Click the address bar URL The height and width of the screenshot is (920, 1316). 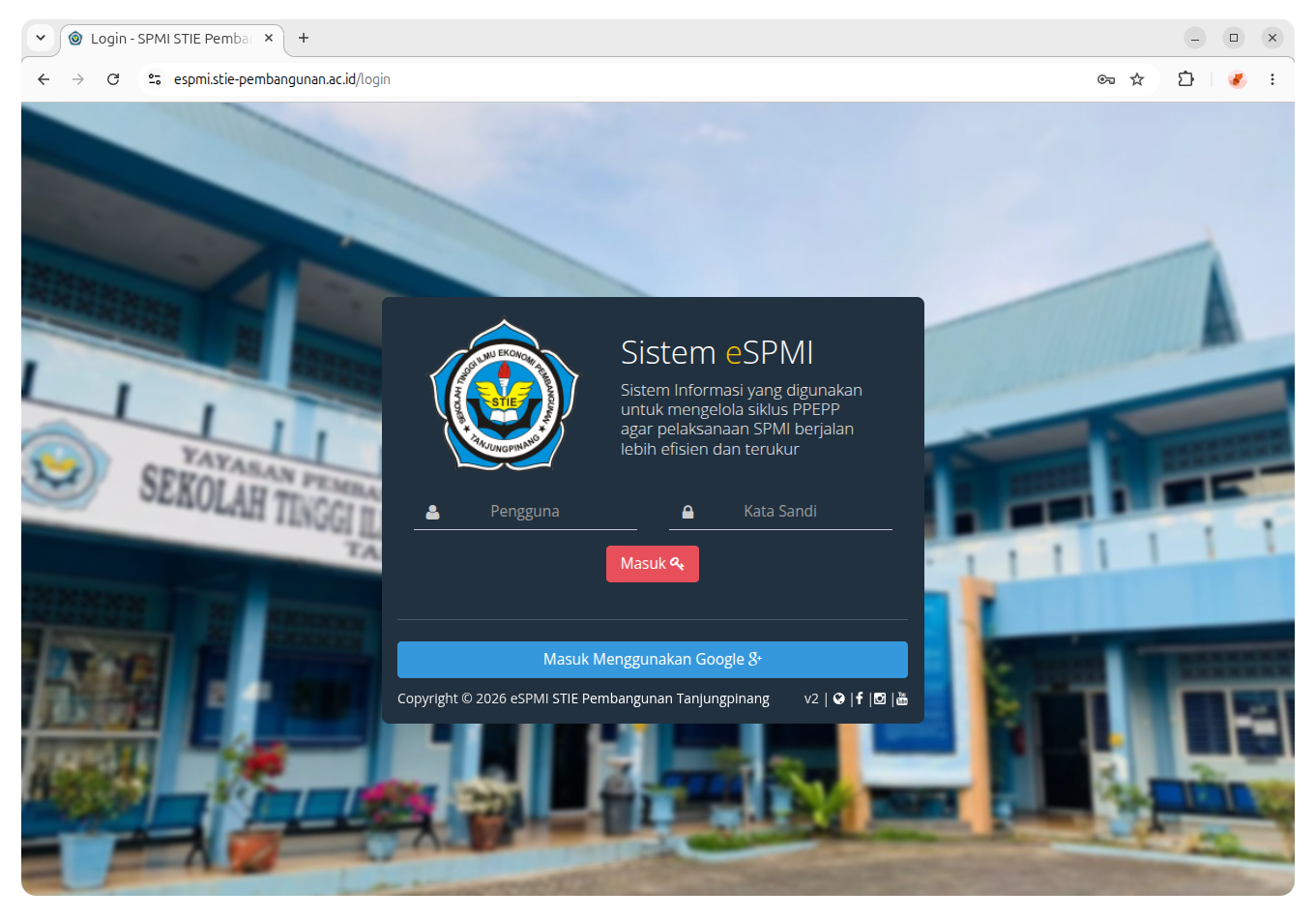tap(282, 79)
